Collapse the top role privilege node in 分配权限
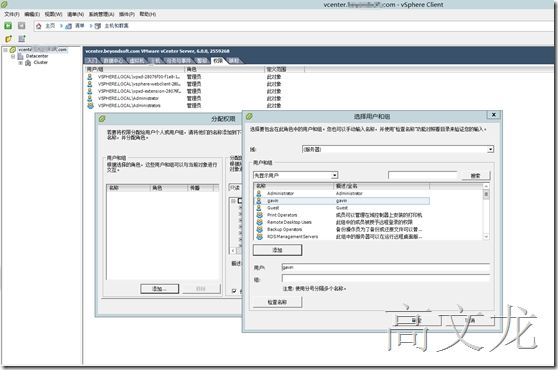The height and width of the screenshot is (370, 558). [233, 201]
